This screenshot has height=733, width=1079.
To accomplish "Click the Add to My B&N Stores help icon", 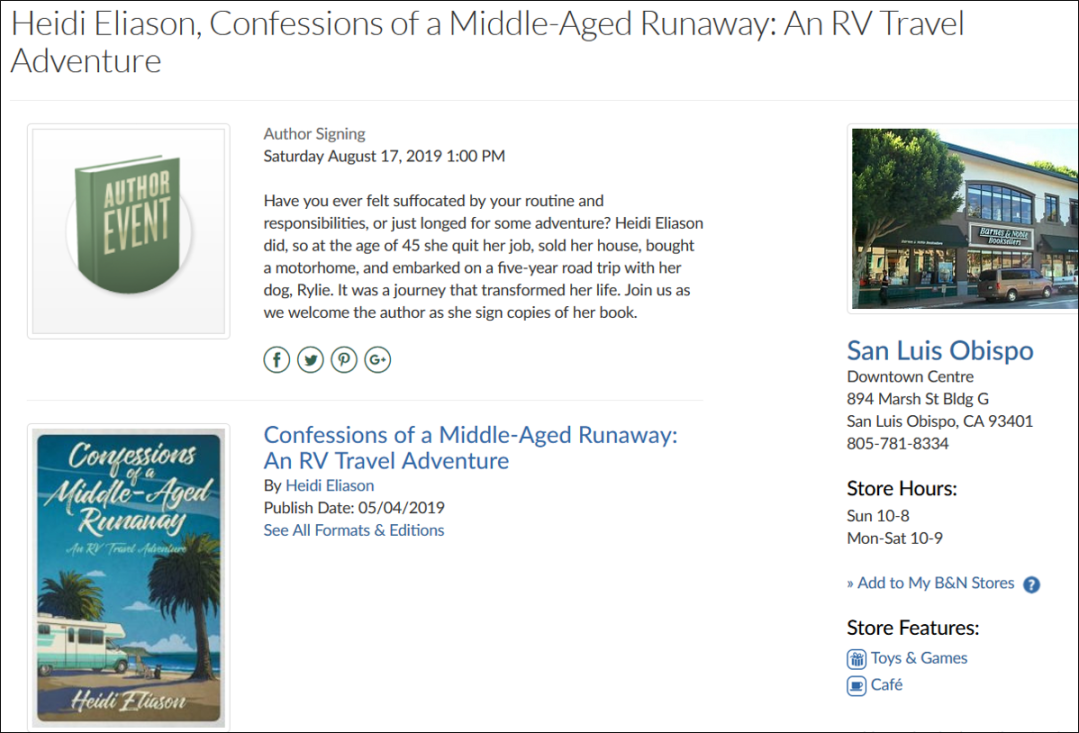I will (x=1032, y=585).
